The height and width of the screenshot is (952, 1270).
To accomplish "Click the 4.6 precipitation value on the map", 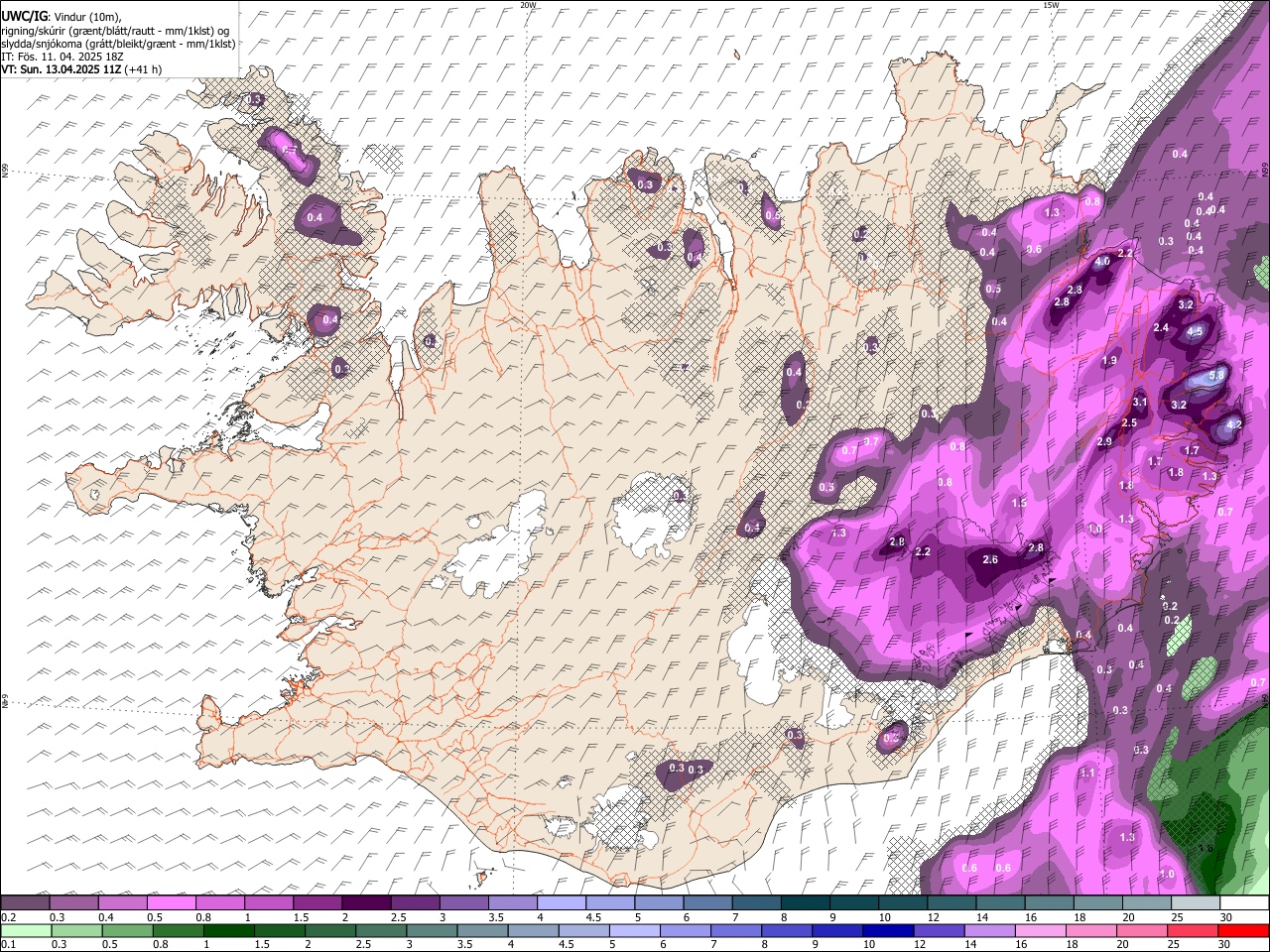I will coord(1102,262).
